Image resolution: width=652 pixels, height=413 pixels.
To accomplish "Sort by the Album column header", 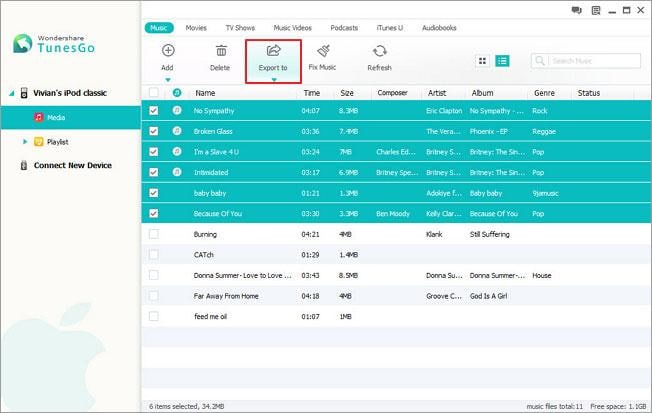I will pyautogui.click(x=482, y=93).
